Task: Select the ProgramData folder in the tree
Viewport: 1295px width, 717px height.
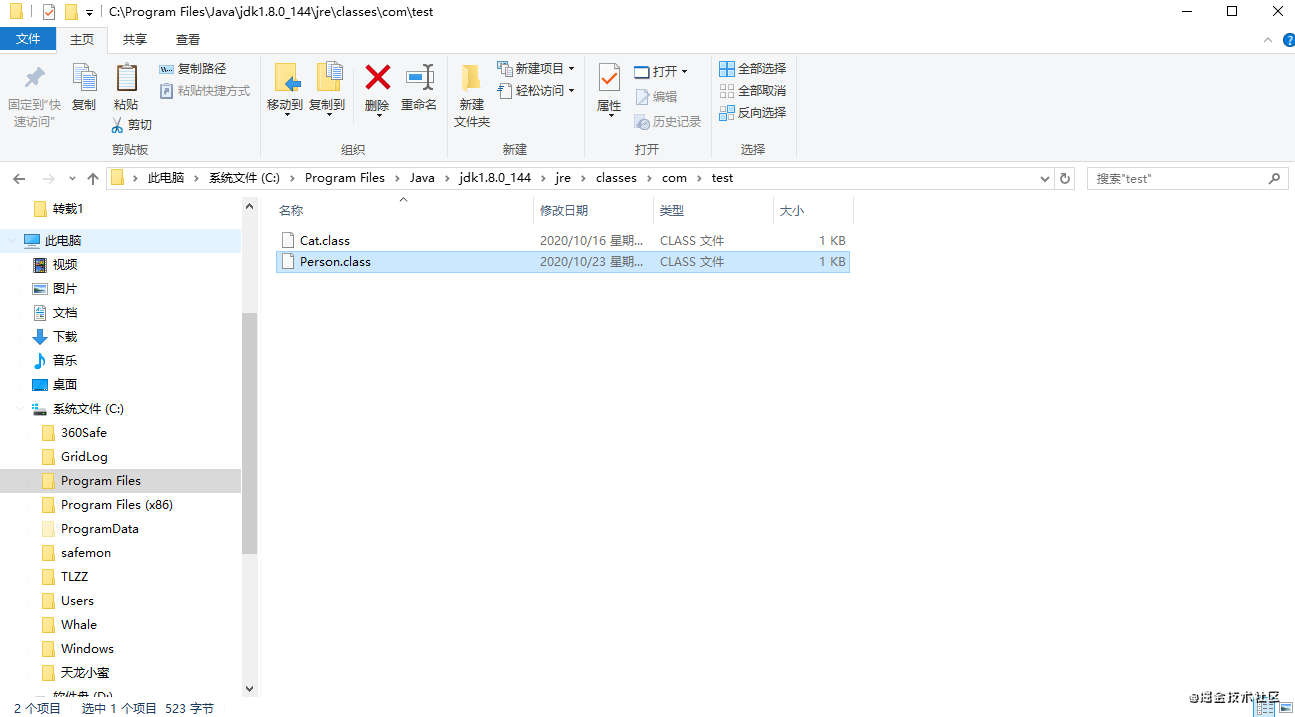Action: [90, 529]
